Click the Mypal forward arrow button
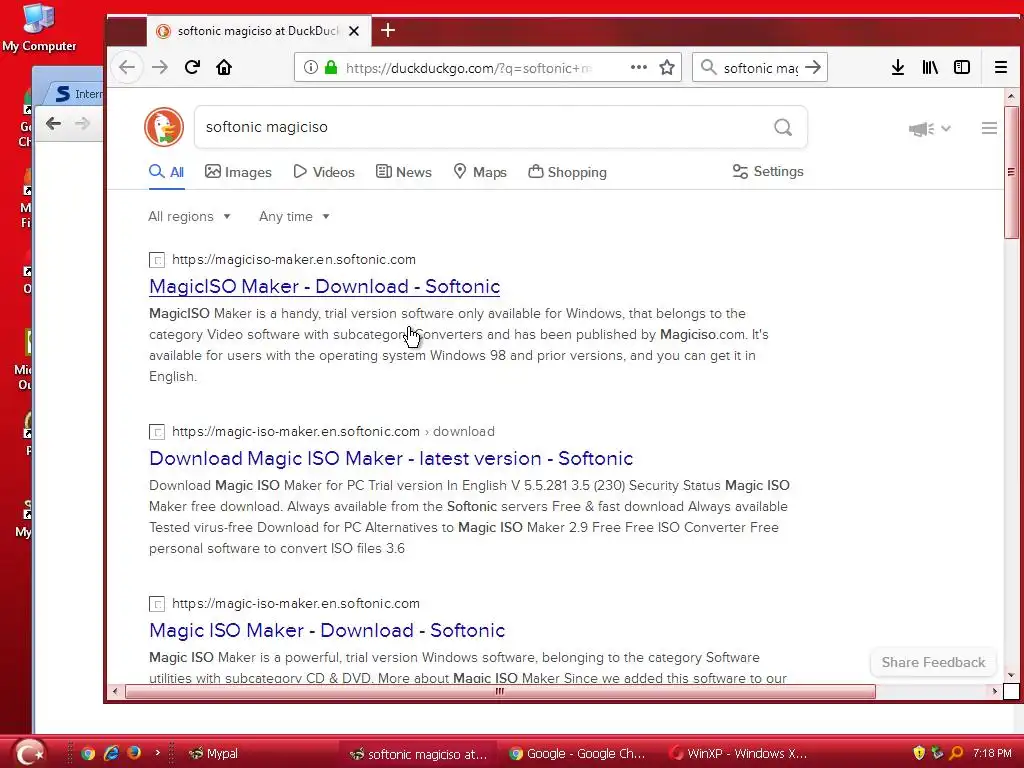Viewport: 1024px width, 768px height. click(x=160, y=67)
